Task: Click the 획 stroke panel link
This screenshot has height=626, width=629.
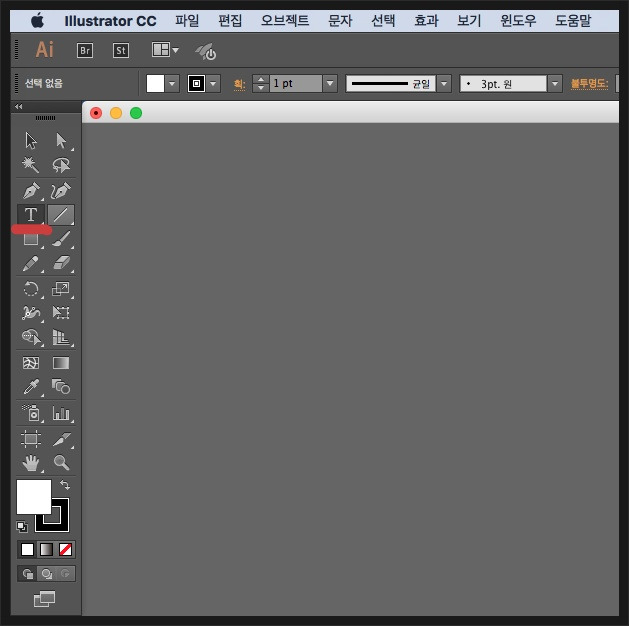Action: (x=239, y=84)
